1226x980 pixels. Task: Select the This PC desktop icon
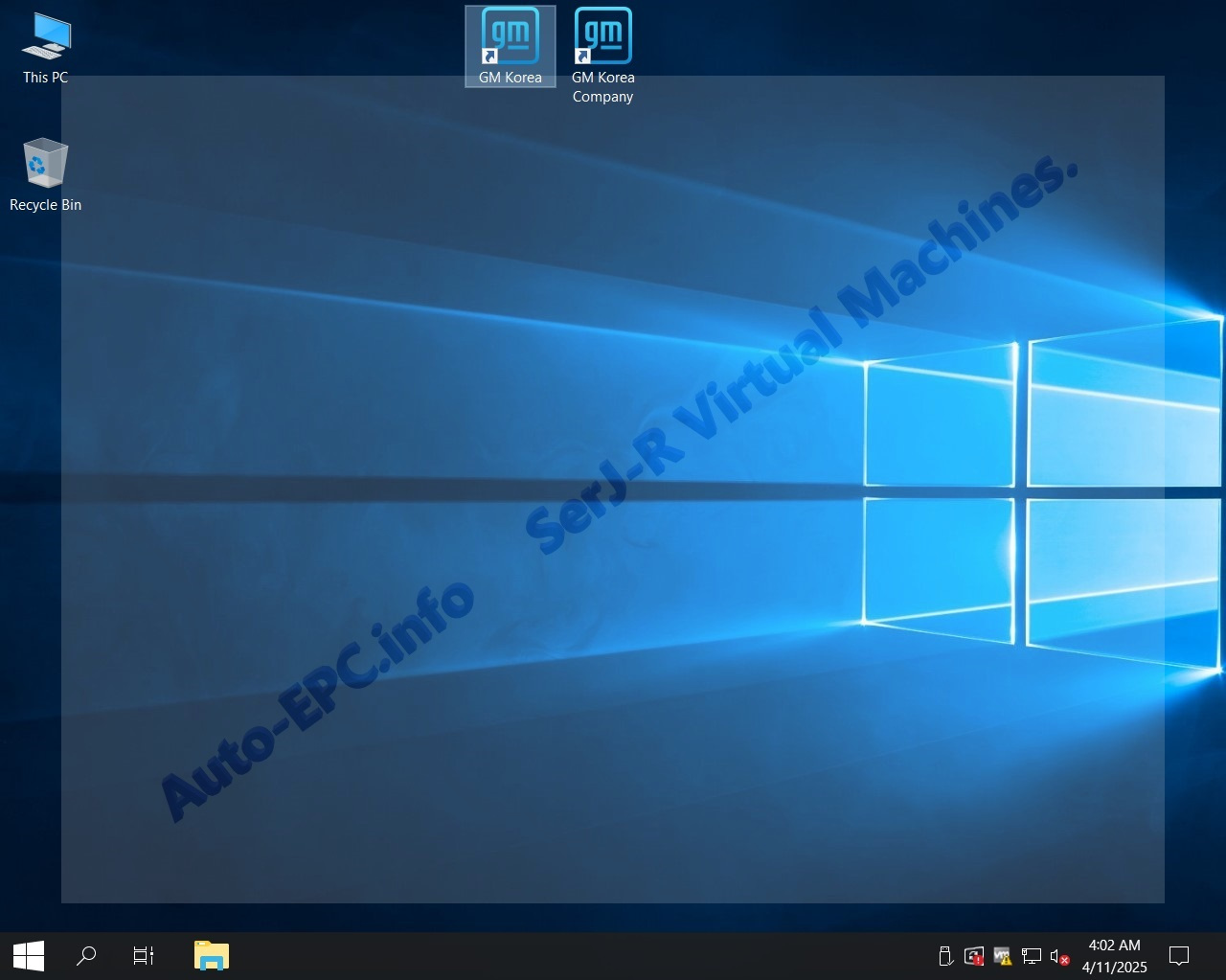point(45,36)
